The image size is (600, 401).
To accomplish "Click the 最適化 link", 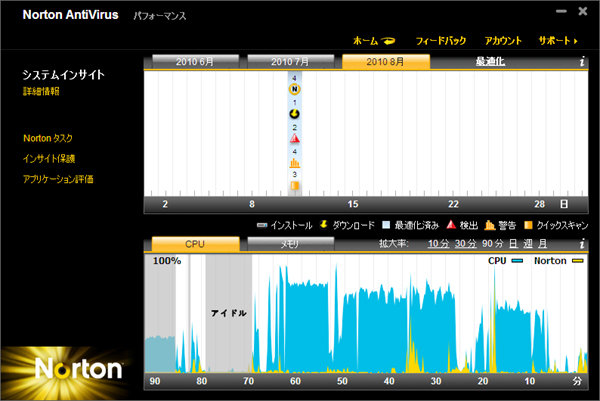I will [x=490, y=61].
